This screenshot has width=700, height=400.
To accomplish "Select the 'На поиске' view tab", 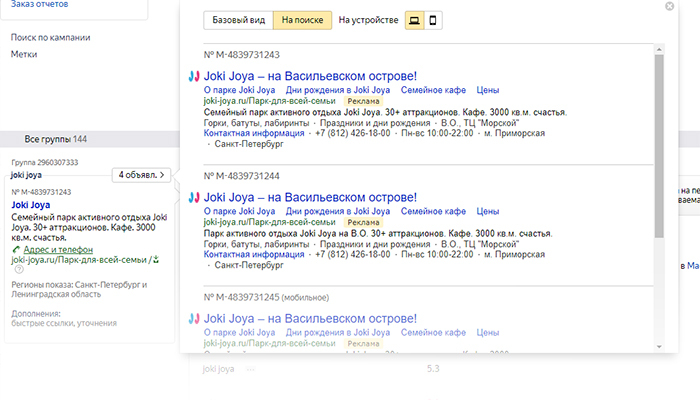I will coord(302,20).
